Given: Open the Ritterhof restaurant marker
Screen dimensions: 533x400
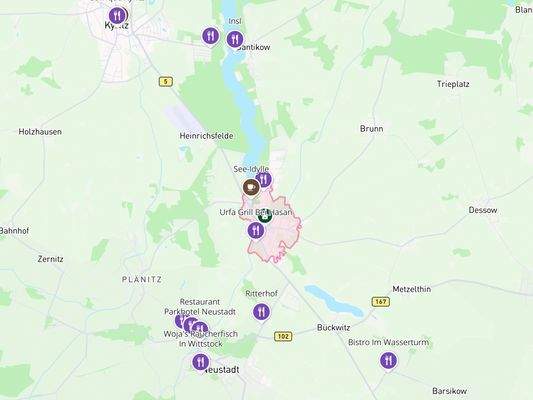Looking at the screenshot, I should point(261,312).
